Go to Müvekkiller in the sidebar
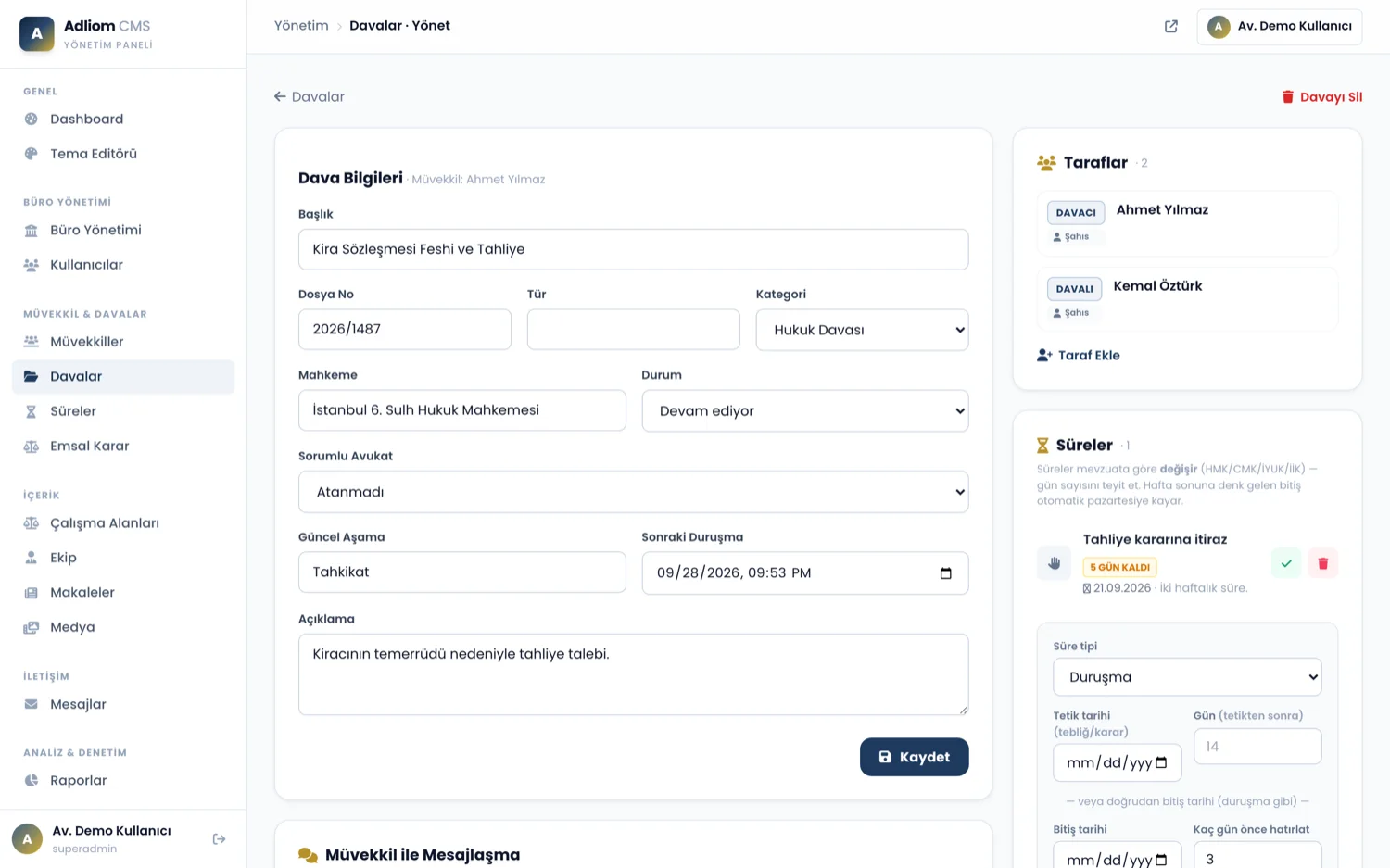This screenshot has width=1390, height=868. pyautogui.click(x=123, y=342)
